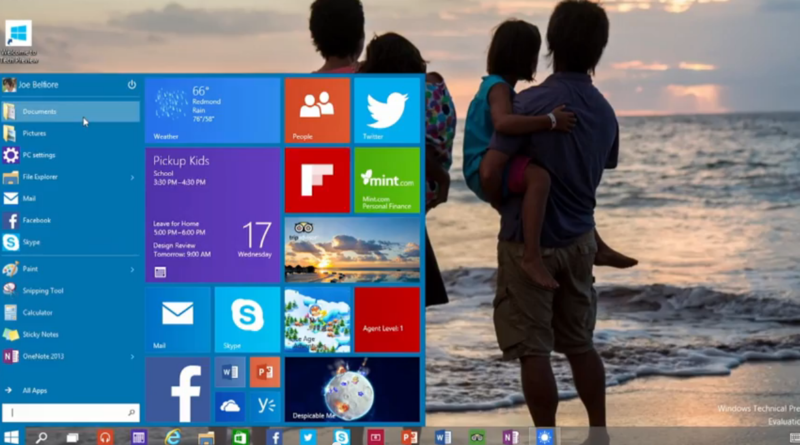Image resolution: width=800 pixels, height=445 pixels.
Task: Open the Despicable Me game tile
Action: pos(352,389)
